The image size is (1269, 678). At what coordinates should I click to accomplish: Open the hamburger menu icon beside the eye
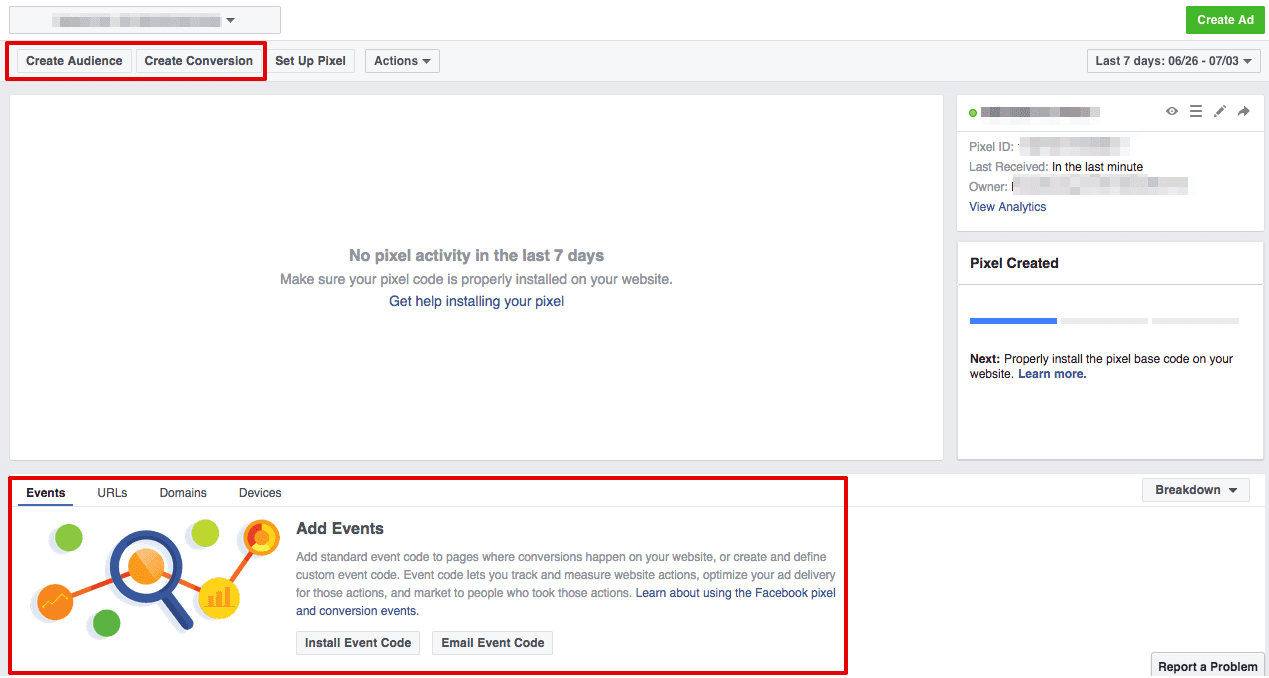[1196, 111]
